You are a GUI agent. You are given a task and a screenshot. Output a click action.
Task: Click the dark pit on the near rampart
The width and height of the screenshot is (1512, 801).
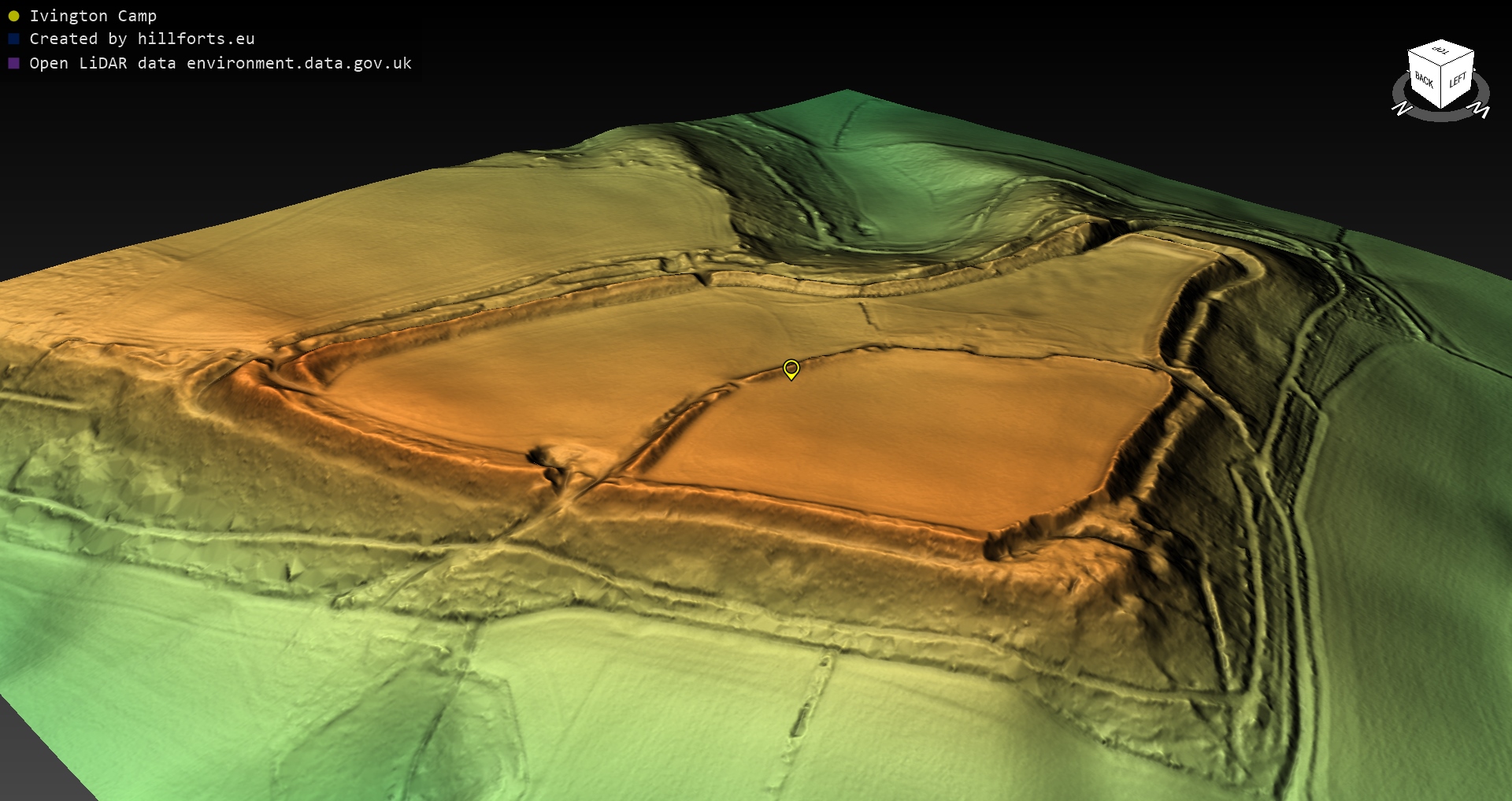[x=542, y=457]
